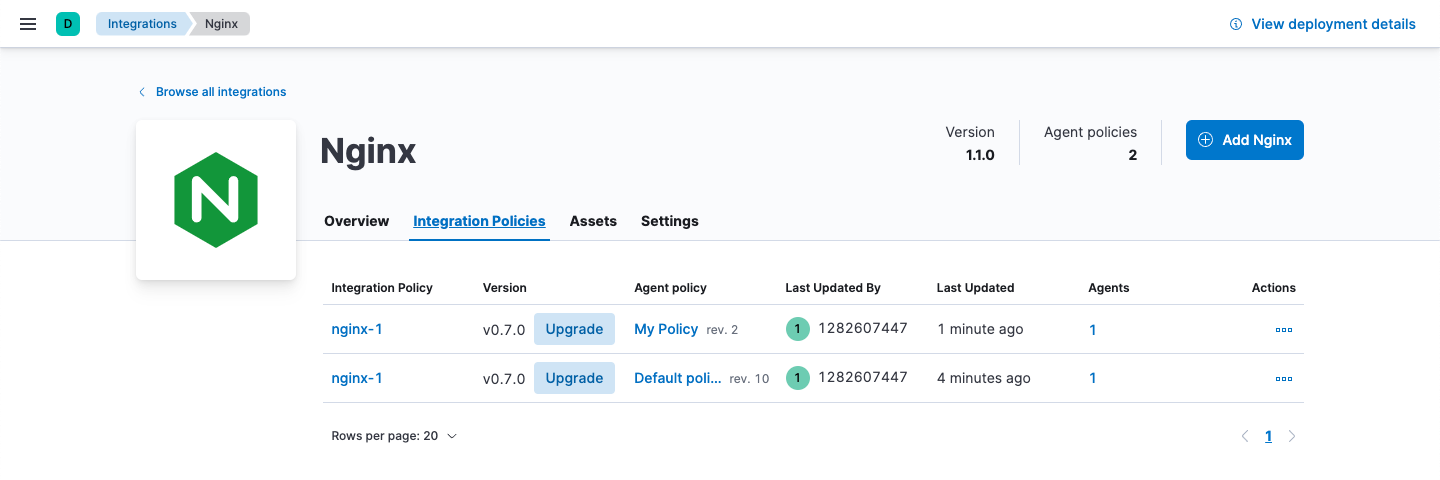
Task: Go back via Browse all integrations
Action: point(220,92)
